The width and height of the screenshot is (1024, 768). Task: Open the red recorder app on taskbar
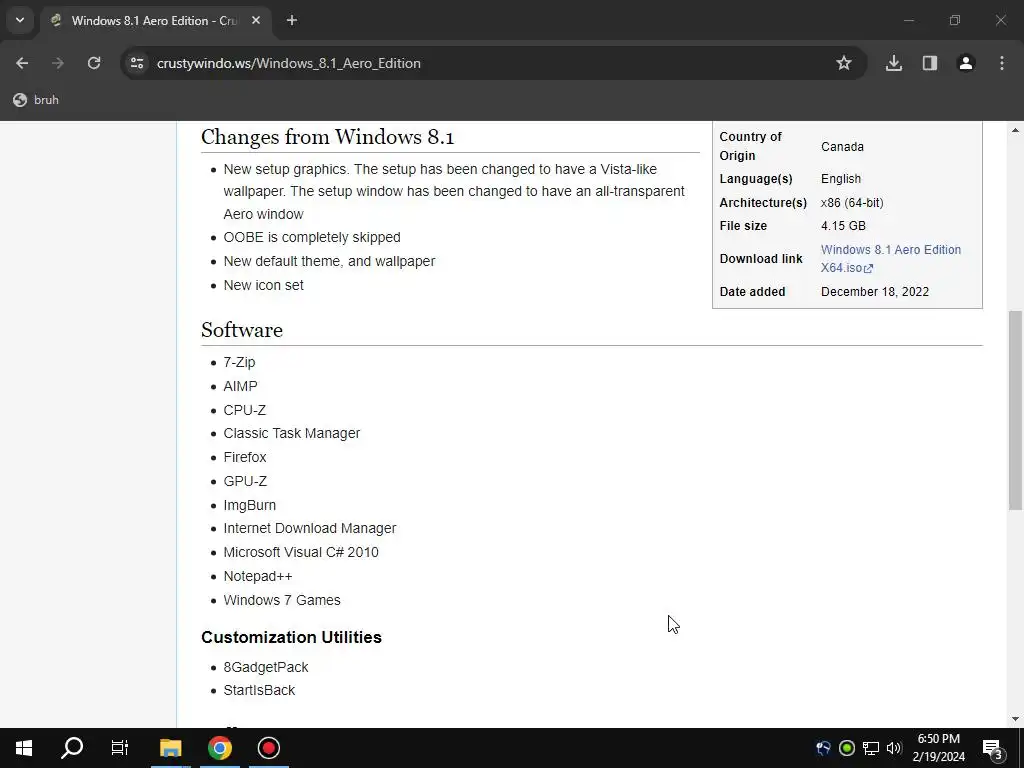(268, 748)
